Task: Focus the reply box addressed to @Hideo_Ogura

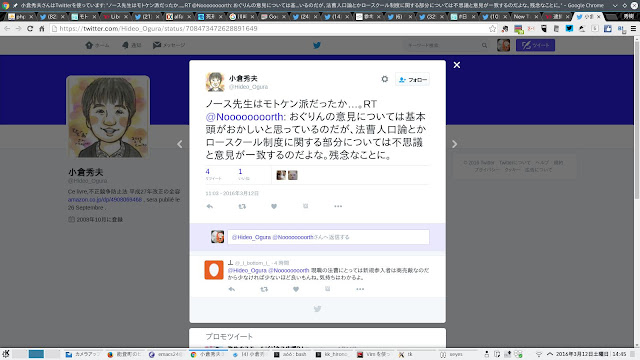Action: pyautogui.click(x=328, y=237)
